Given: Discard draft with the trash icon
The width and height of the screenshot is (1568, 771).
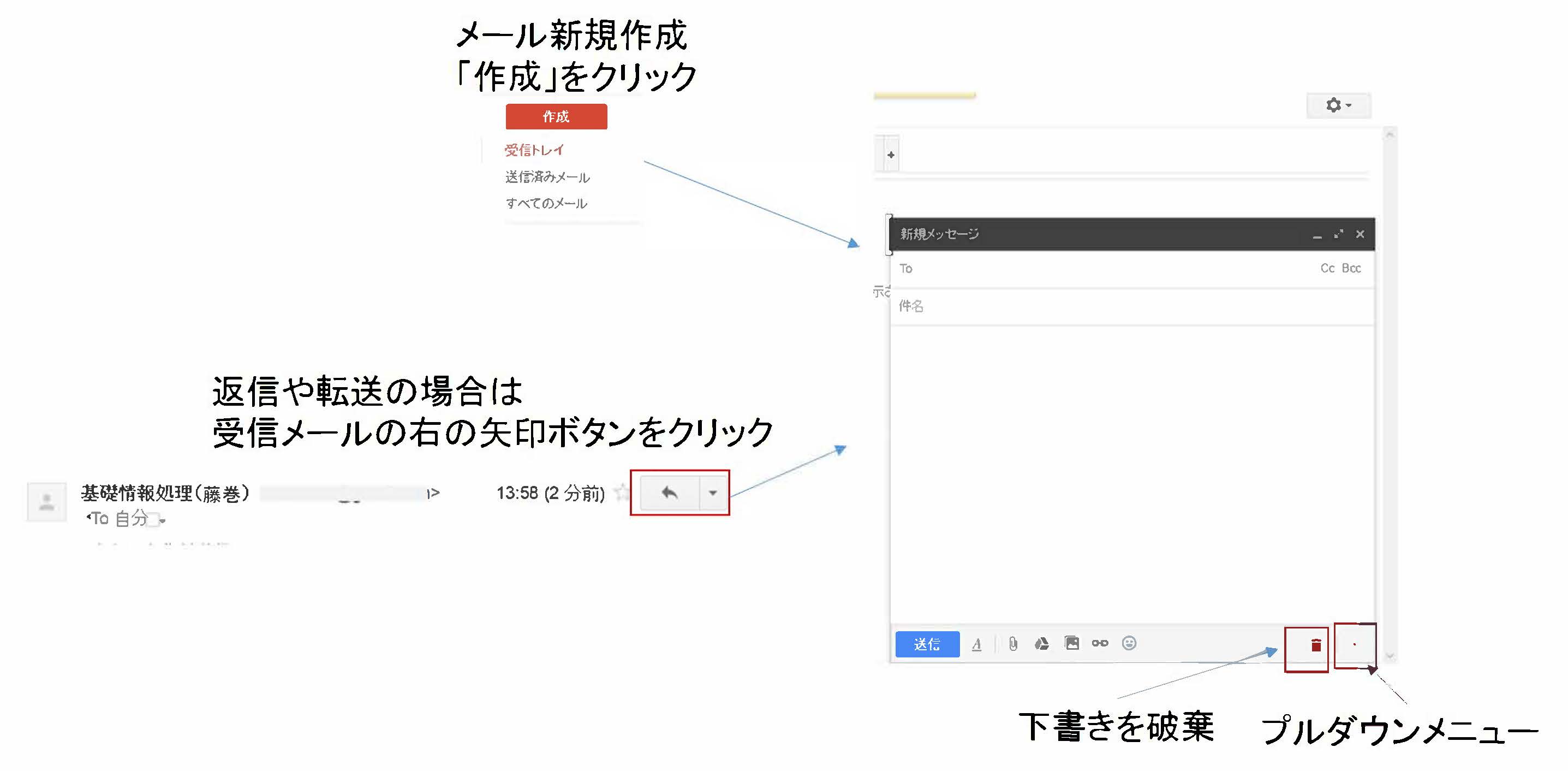Looking at the screenshot, I should (1315, 645).
